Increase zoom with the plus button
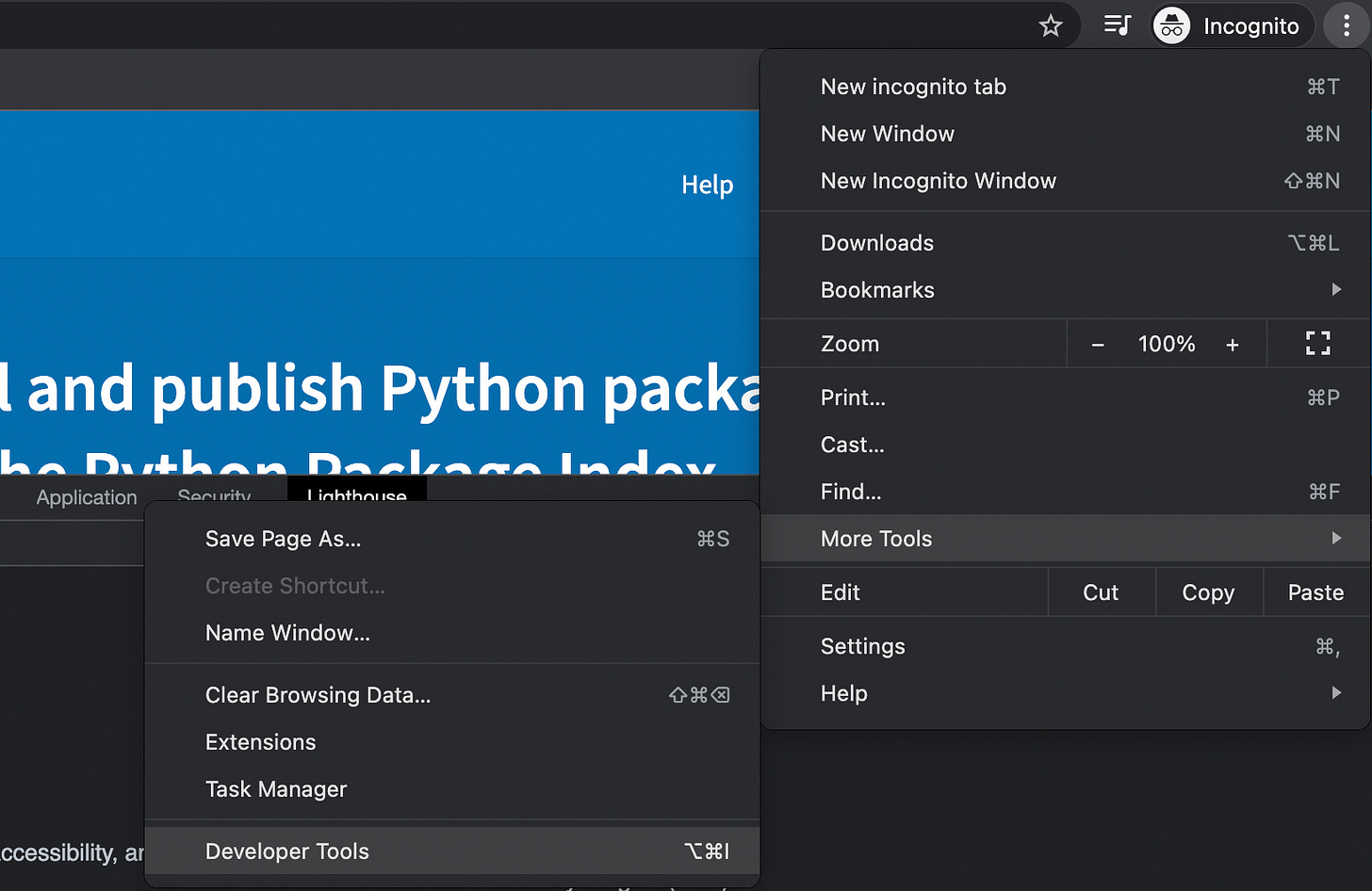 click(1232, 345)
